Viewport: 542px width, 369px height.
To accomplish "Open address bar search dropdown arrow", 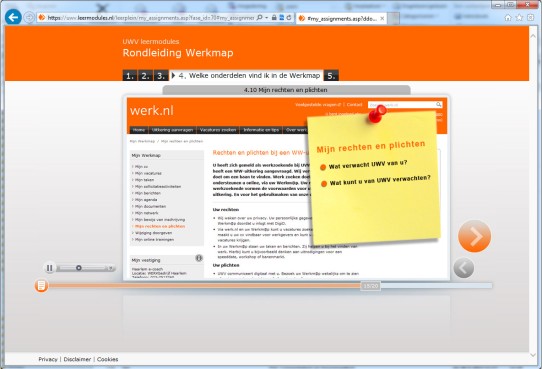I will tap(267, 18).
